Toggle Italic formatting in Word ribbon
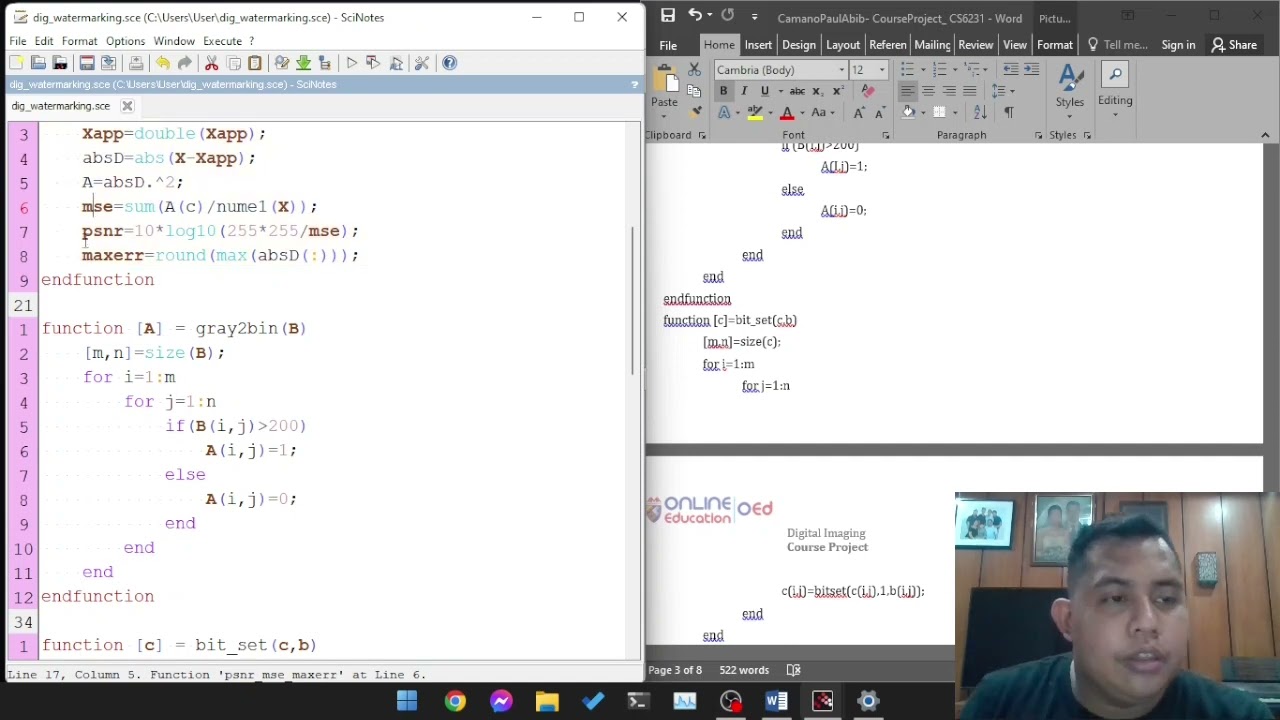 pyautogui.click(x=744, y=91)
